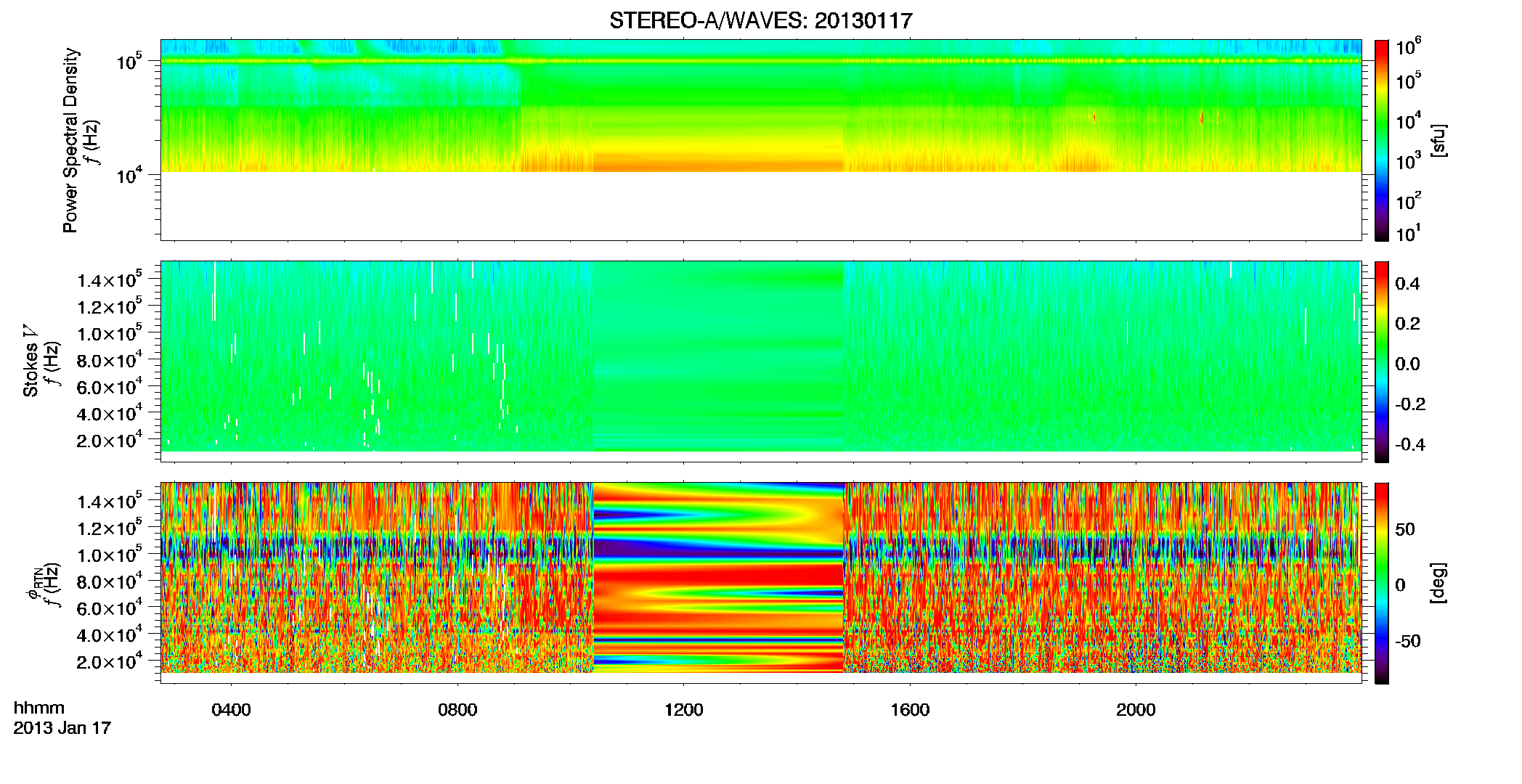1522x784 pixels.
Task: Click the STEREO-A/WAVES: 20130117 plot title
Action: (760, 20)
